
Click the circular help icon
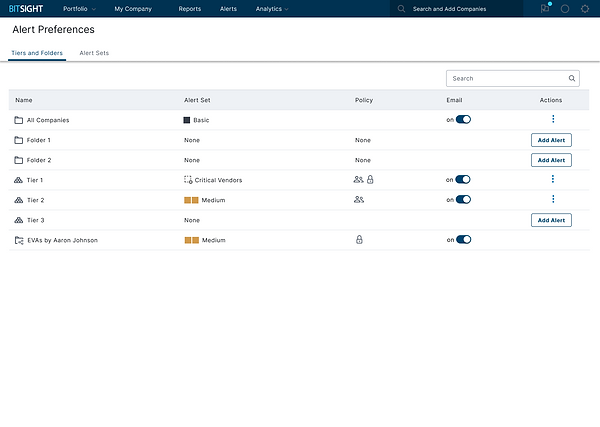coord(565,9)
